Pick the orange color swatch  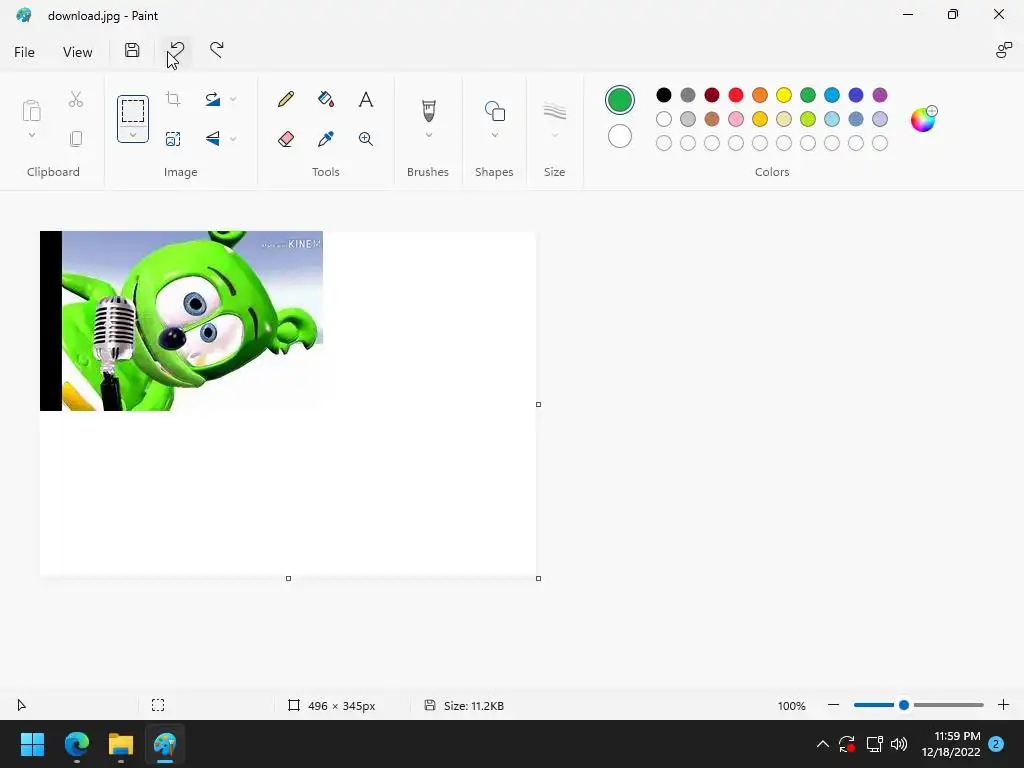tap(760, 95)
